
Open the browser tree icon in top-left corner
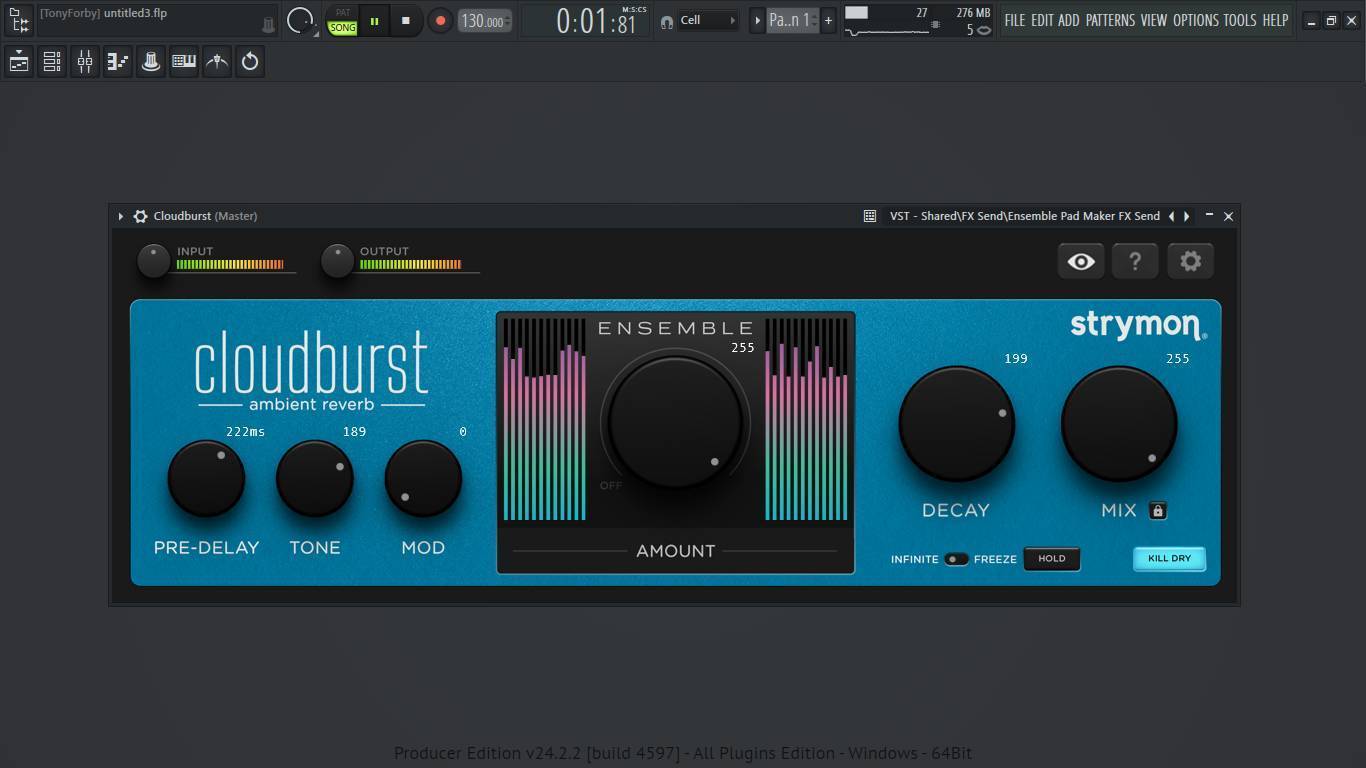[19, 20]
